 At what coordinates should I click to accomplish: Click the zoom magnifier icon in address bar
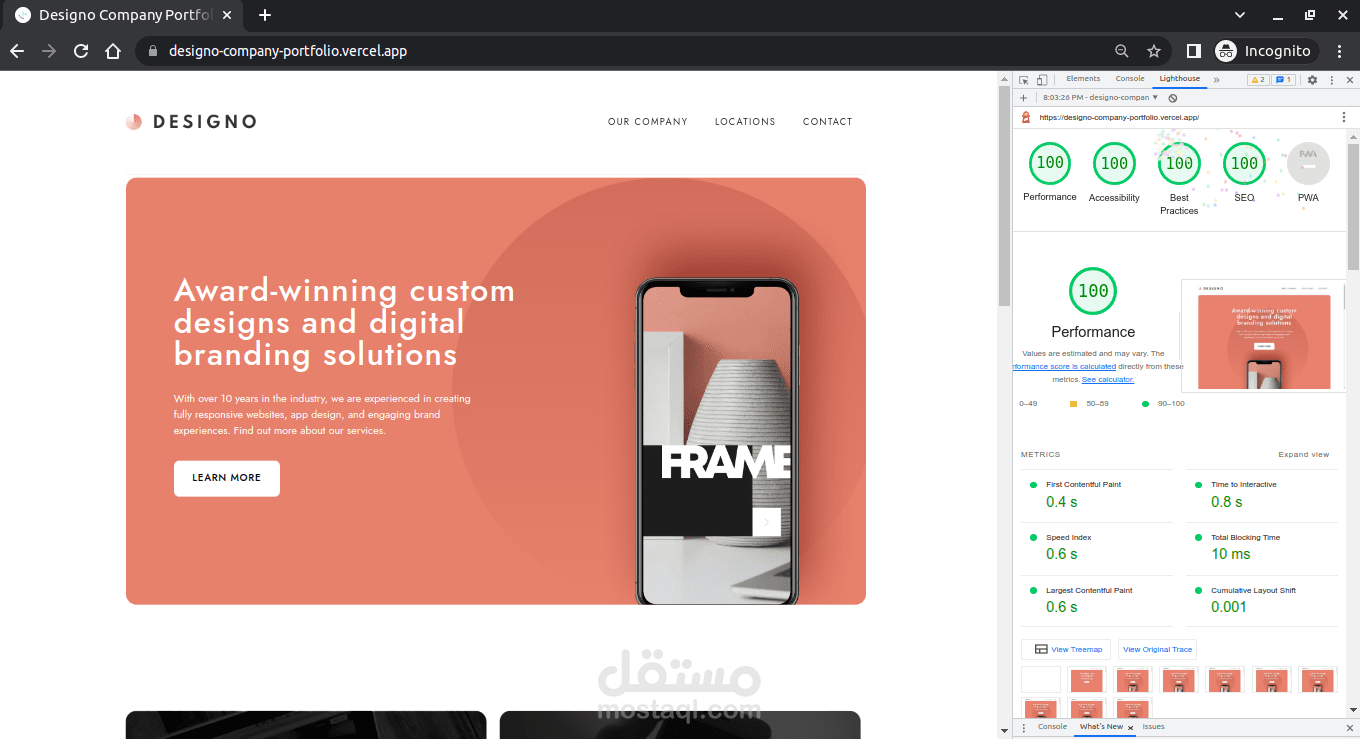[x=1122, y=51]
